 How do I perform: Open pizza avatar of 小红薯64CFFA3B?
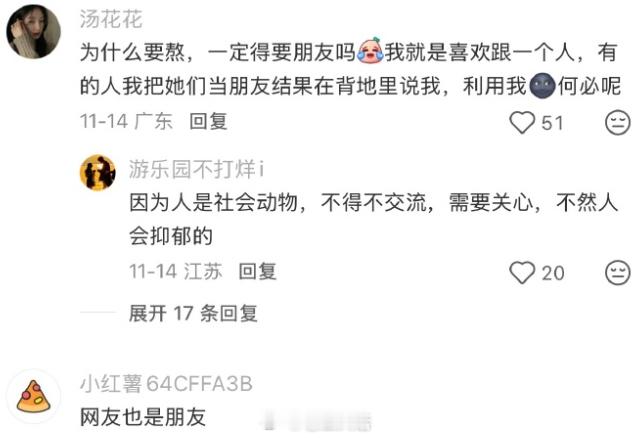[34, 396]
